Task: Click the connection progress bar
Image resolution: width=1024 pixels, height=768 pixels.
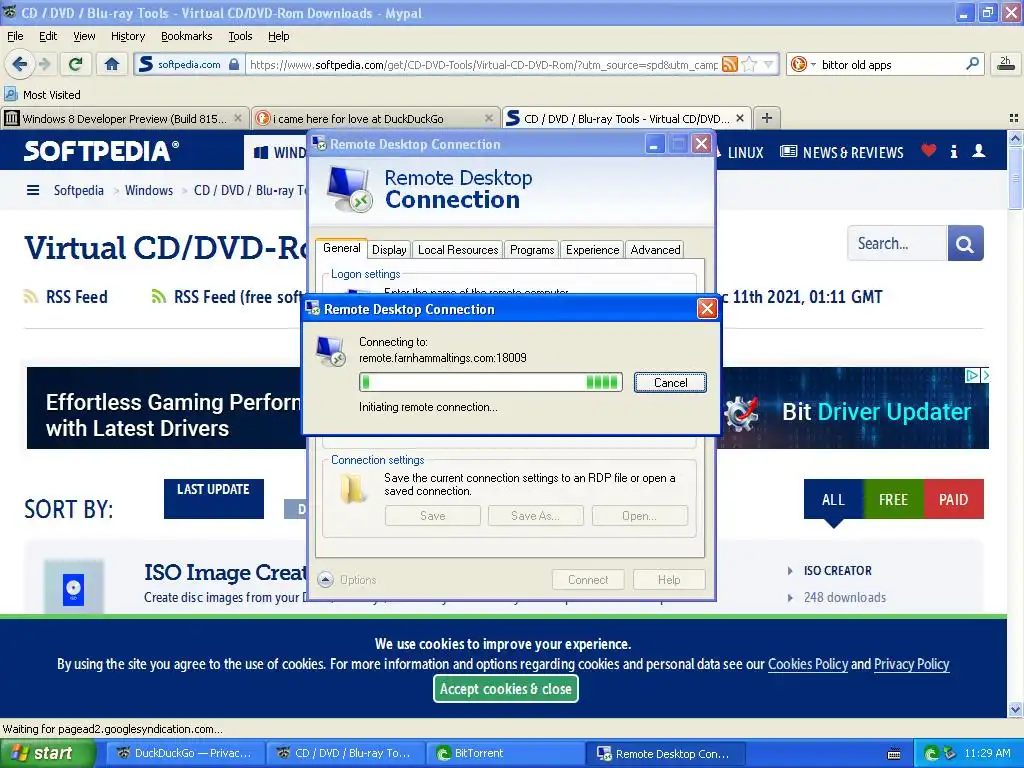Action: (x=490, y=382)
